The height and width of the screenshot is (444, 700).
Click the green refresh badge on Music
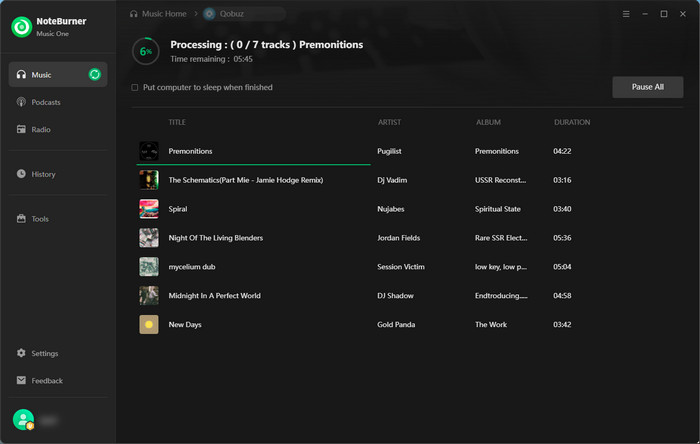click(95, 75)
